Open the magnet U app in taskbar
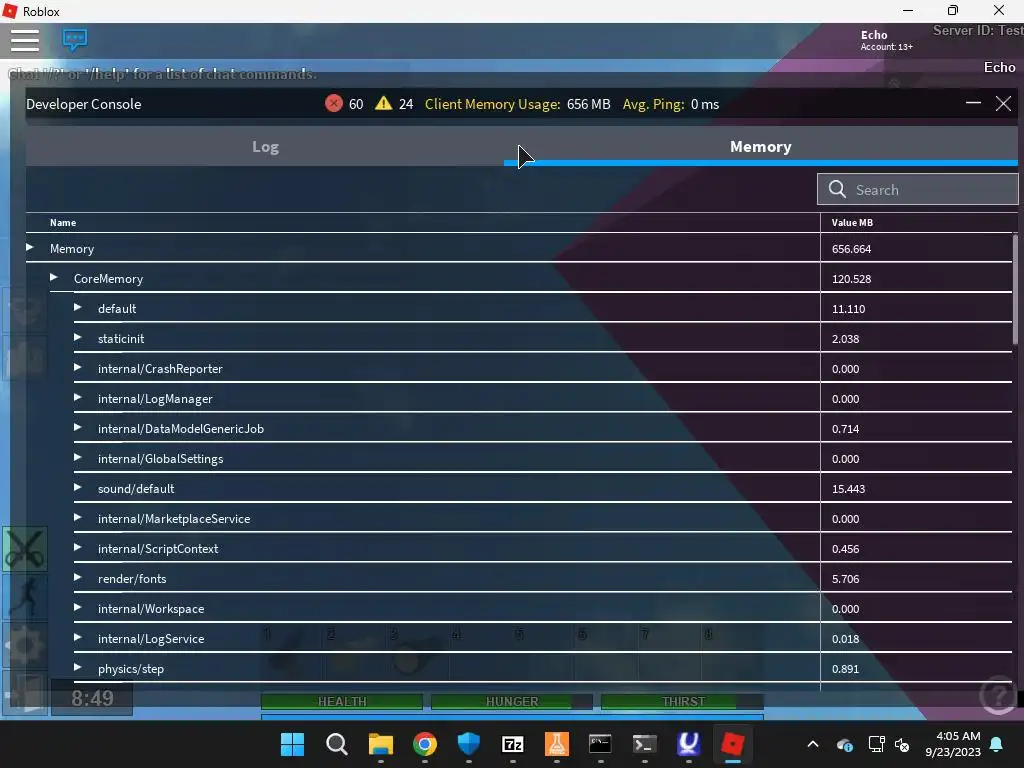1024x768 pixels. pos(688,744)
